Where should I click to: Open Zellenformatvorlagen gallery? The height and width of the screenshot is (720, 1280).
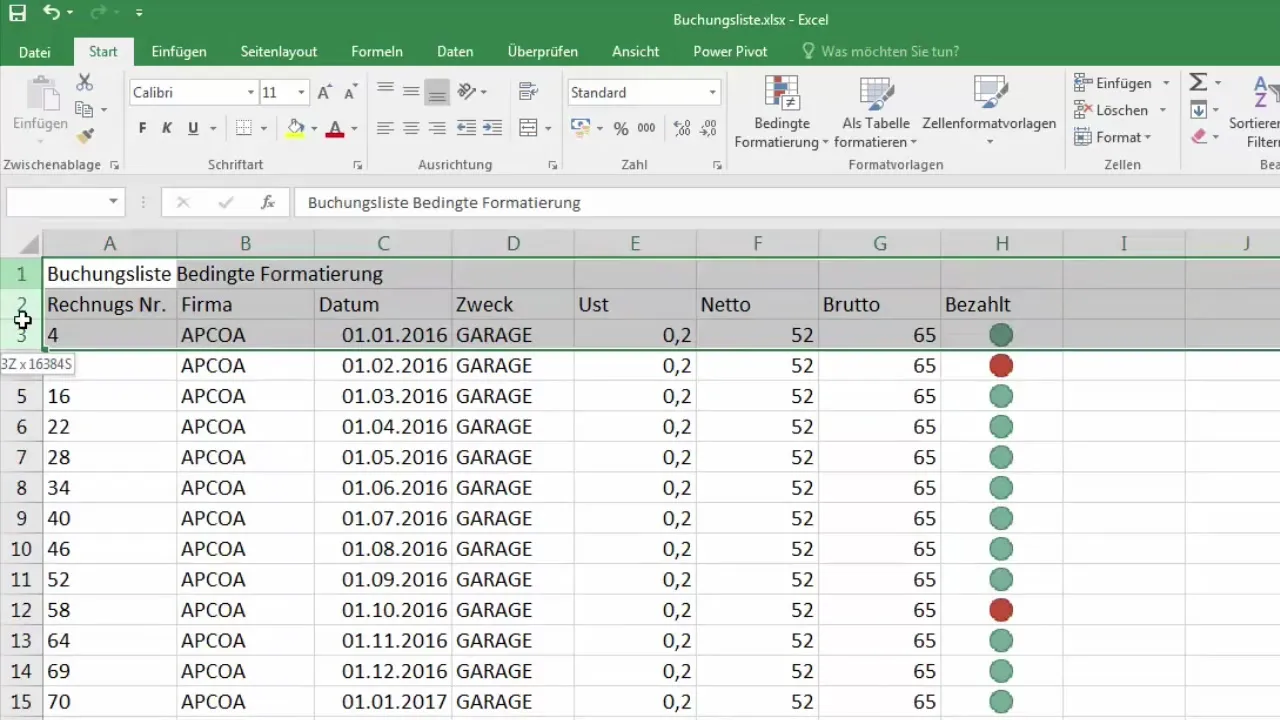click(x=989, y=111)
